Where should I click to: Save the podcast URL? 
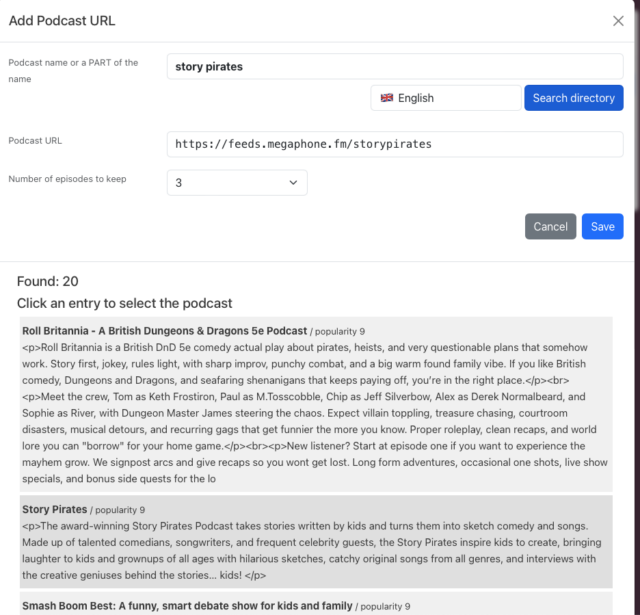pyautogui.click(x=602, y=227)
